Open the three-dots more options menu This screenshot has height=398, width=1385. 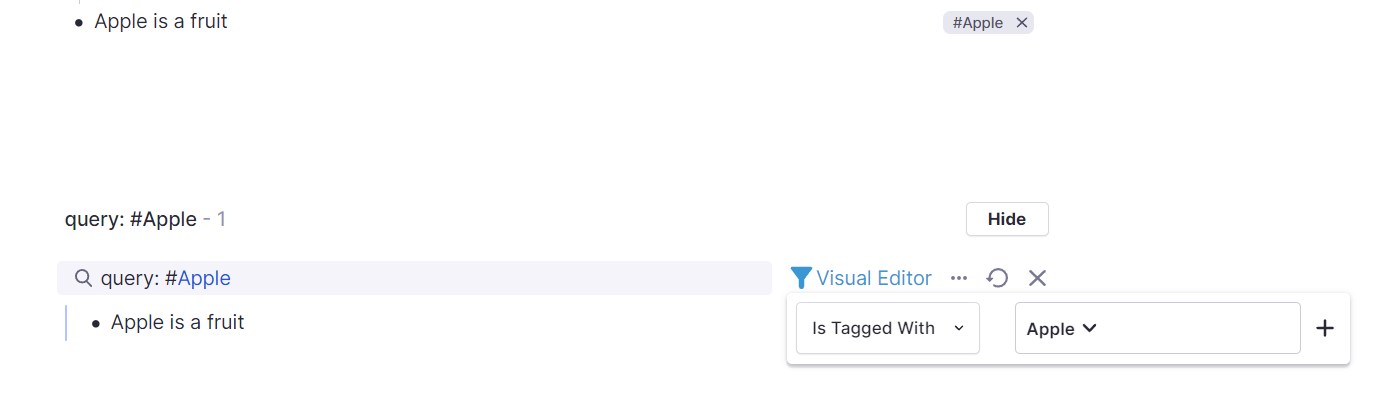(x=959, y=278)
